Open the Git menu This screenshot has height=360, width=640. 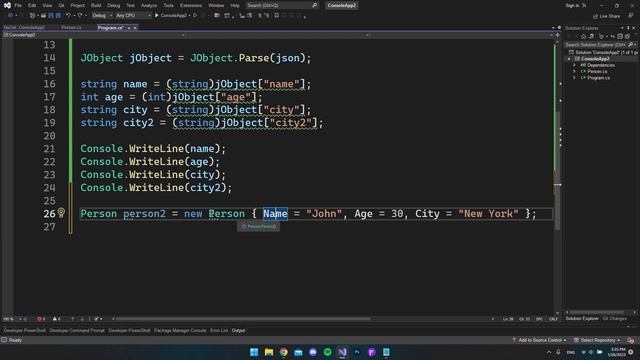pos(61,6)
